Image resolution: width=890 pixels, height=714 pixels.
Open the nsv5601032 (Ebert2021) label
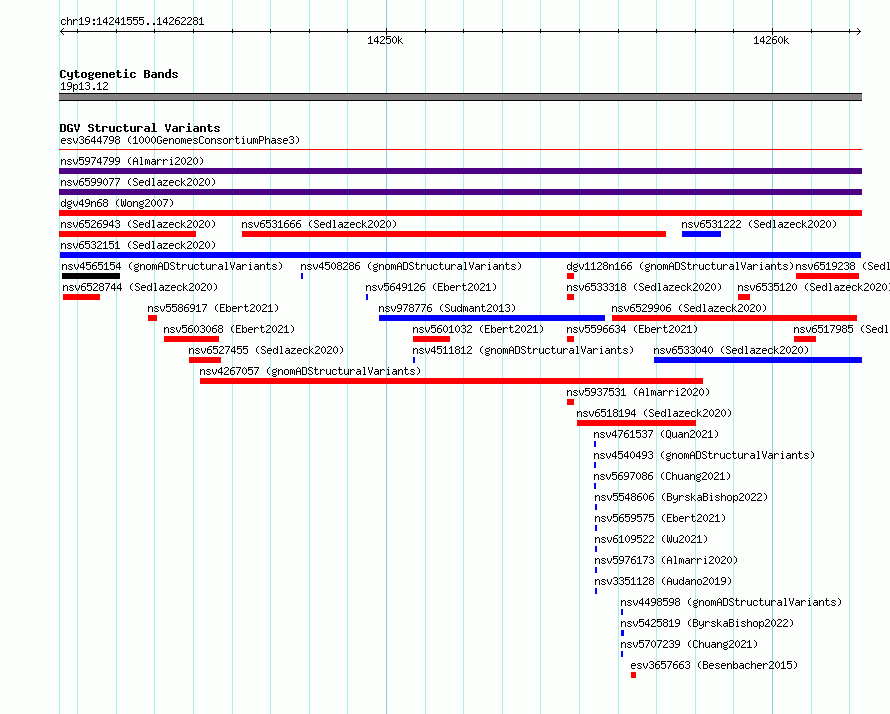point(478,329)
